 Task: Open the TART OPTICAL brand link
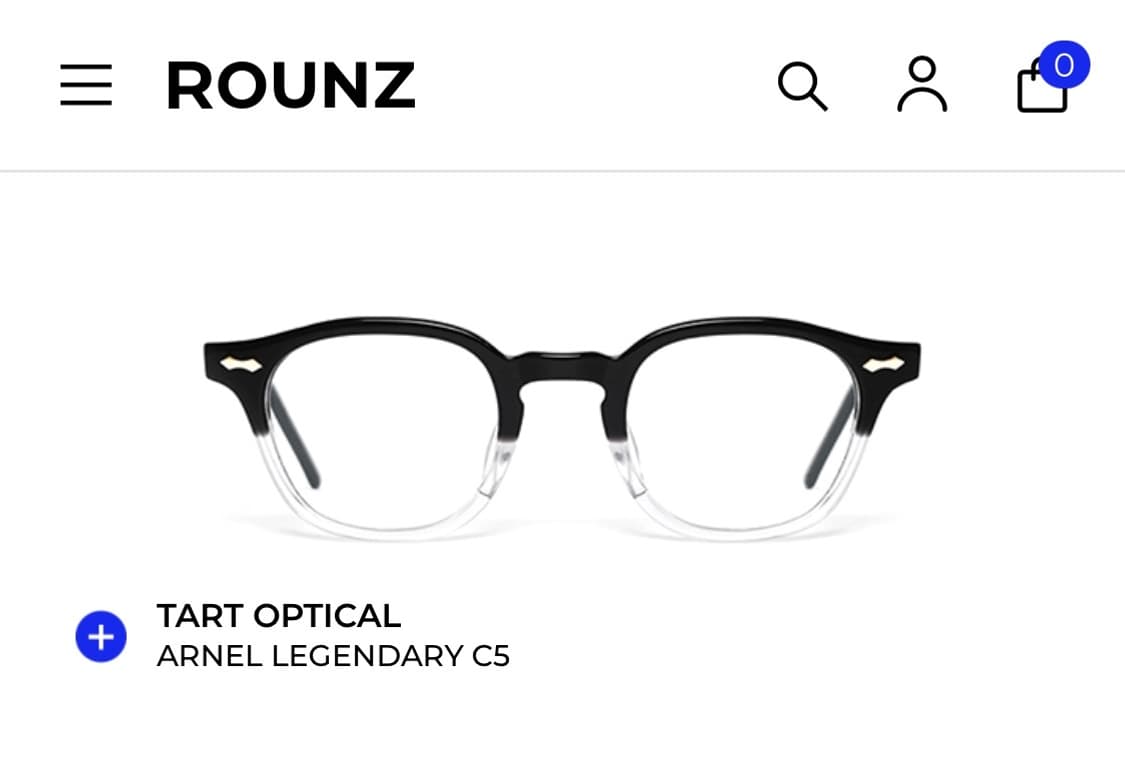278,616
